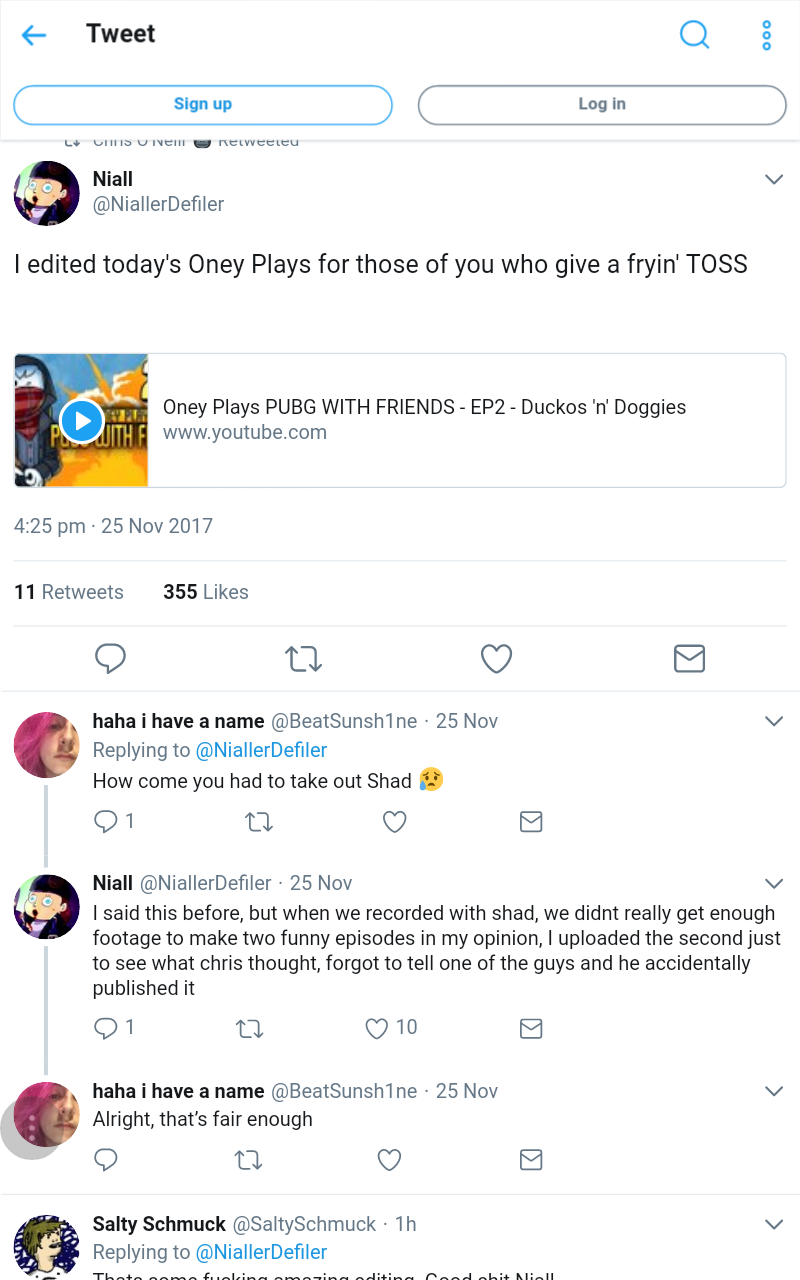Image resolution: width=800 pixels, height=1280 pixels.
Task: Expand options chevron on Niall's main tweet
Action: pyautogui.click(x=773, y=180)
